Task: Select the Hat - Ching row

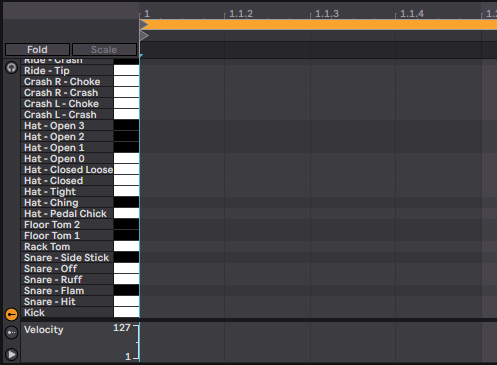Action: tap(67, 203)
